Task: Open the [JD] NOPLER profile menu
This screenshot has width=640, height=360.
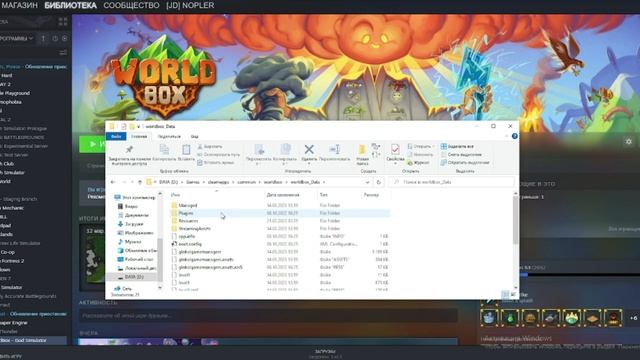Action: pos(190,5)
